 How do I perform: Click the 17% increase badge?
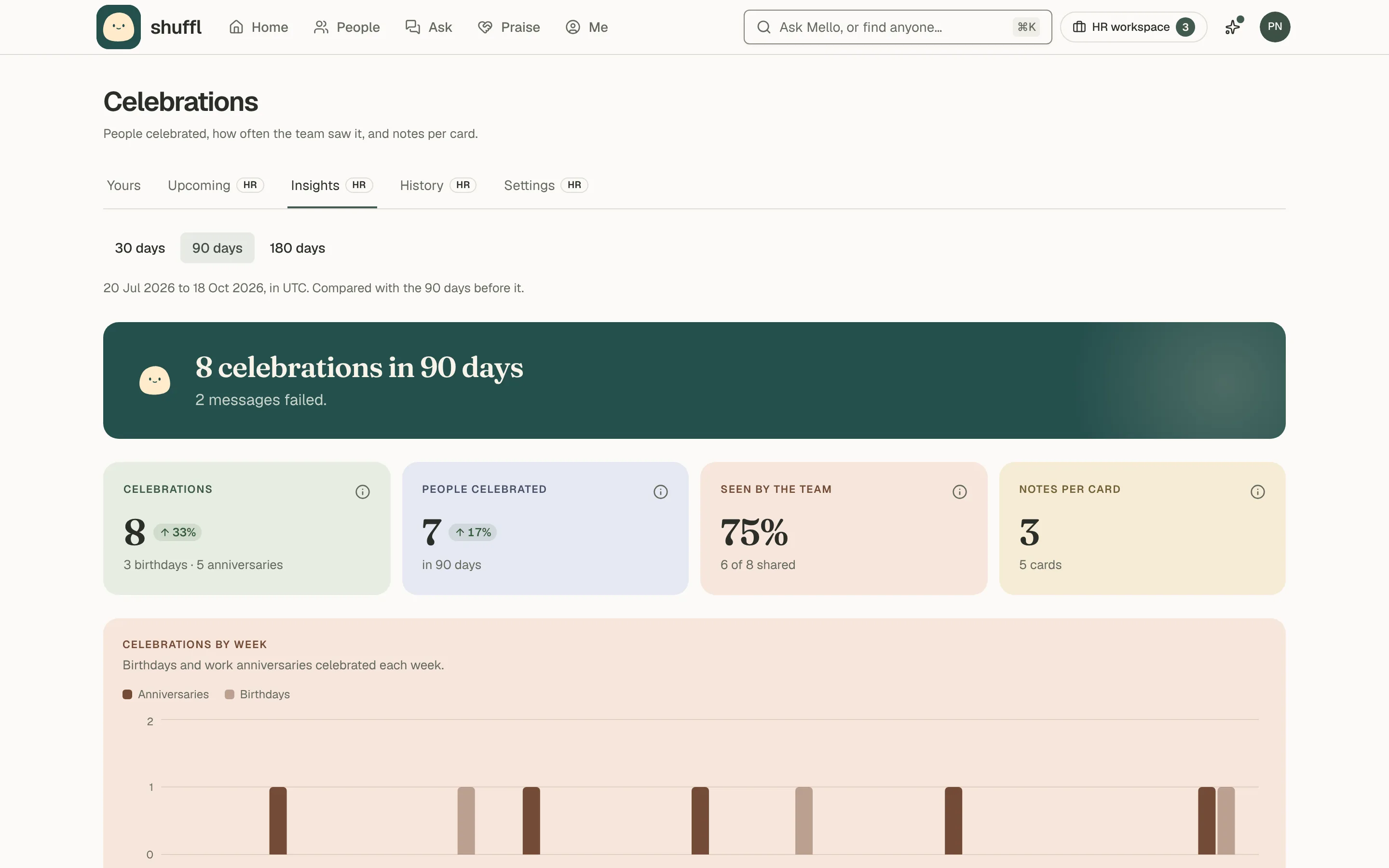pos(472,532)
